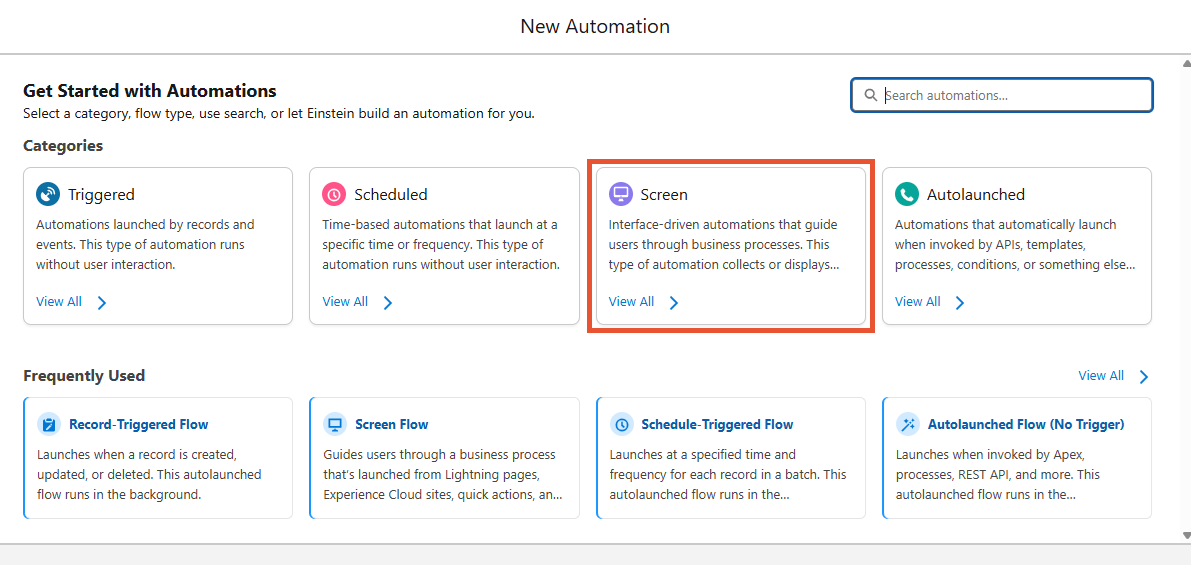Open View All link for Frequently Used
The height and width of the screenshot is (565, 1191).
coord(1101,376)
